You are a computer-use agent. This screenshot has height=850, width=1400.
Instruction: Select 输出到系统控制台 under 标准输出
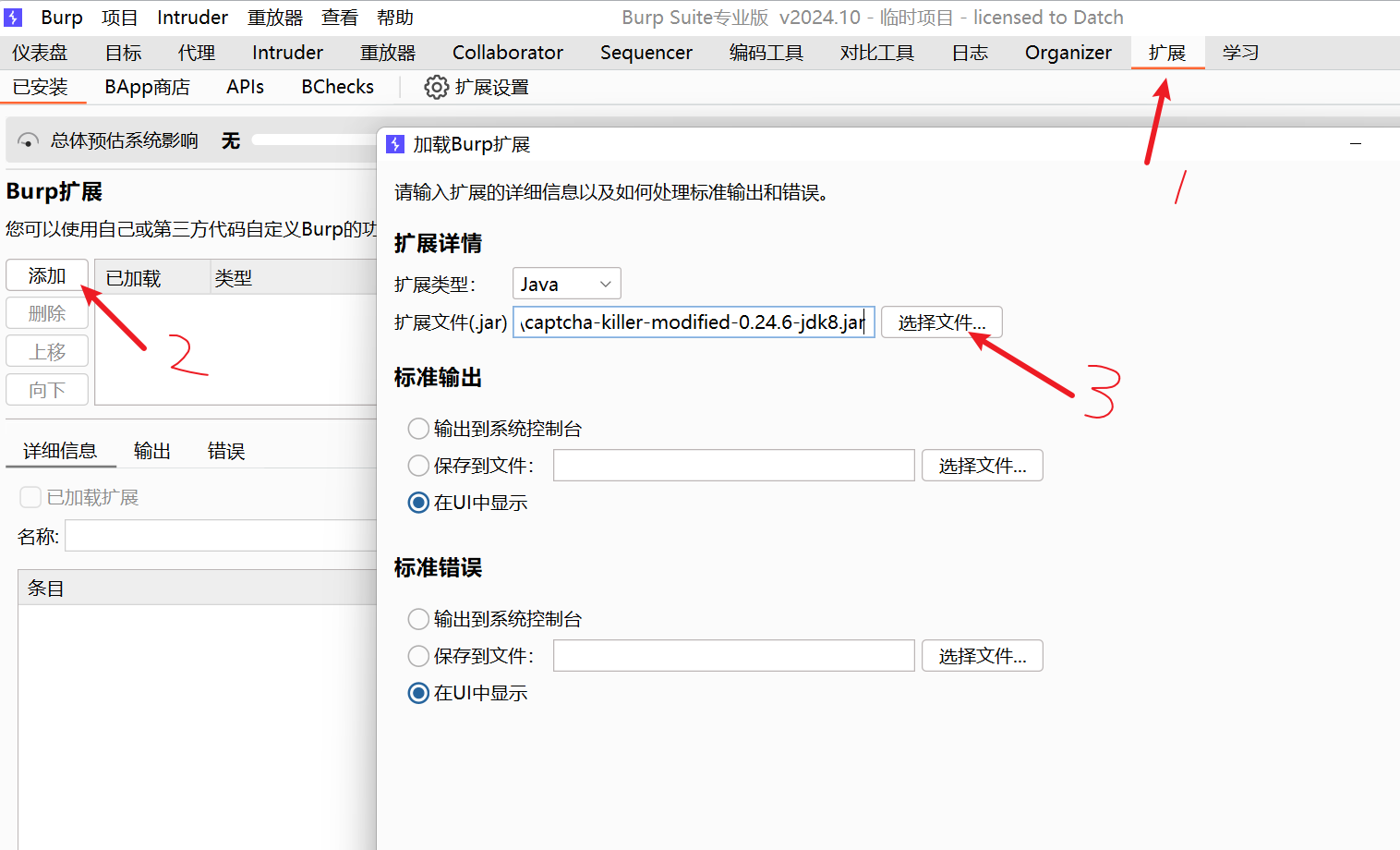click(x=417, y=428)
